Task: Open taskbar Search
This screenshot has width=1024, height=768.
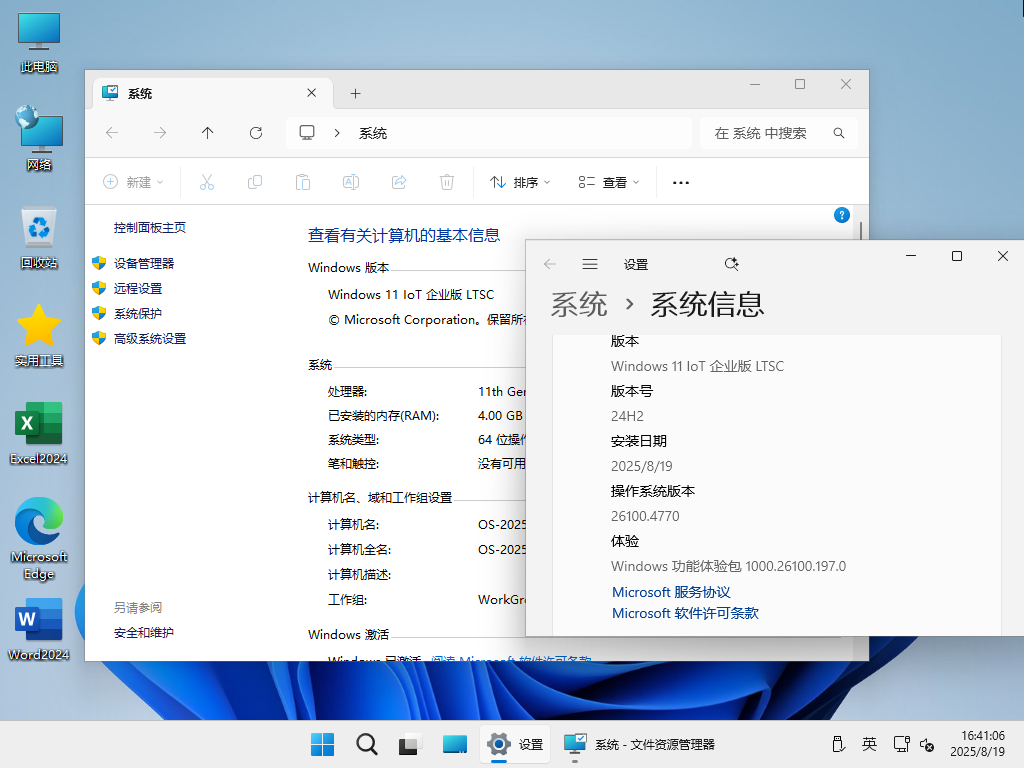Action: tap(366, 744)
